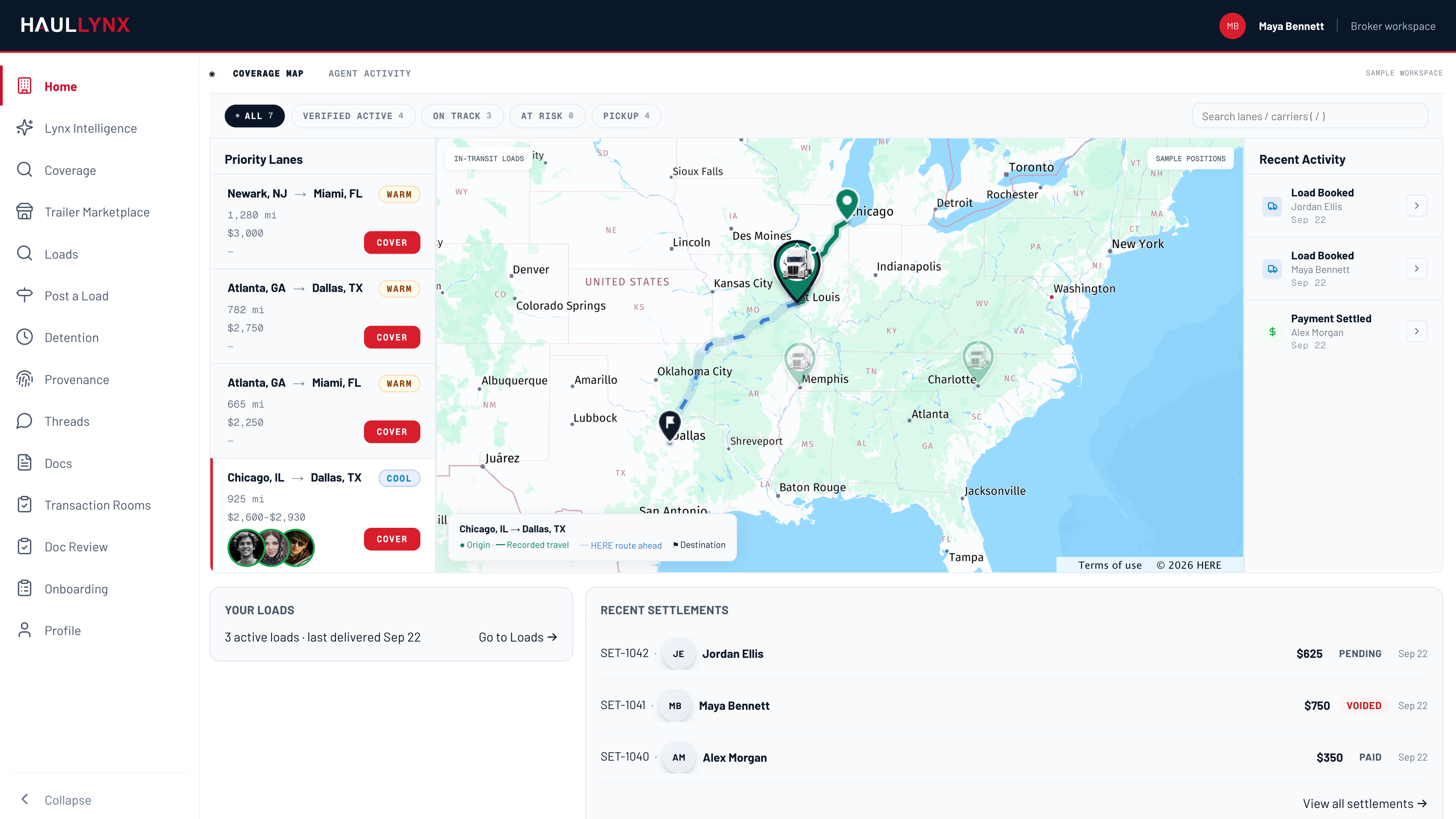Screen dimensions: 1456x819
Task: Click the Threads chat bubble icon
Action: pos(24,421)
